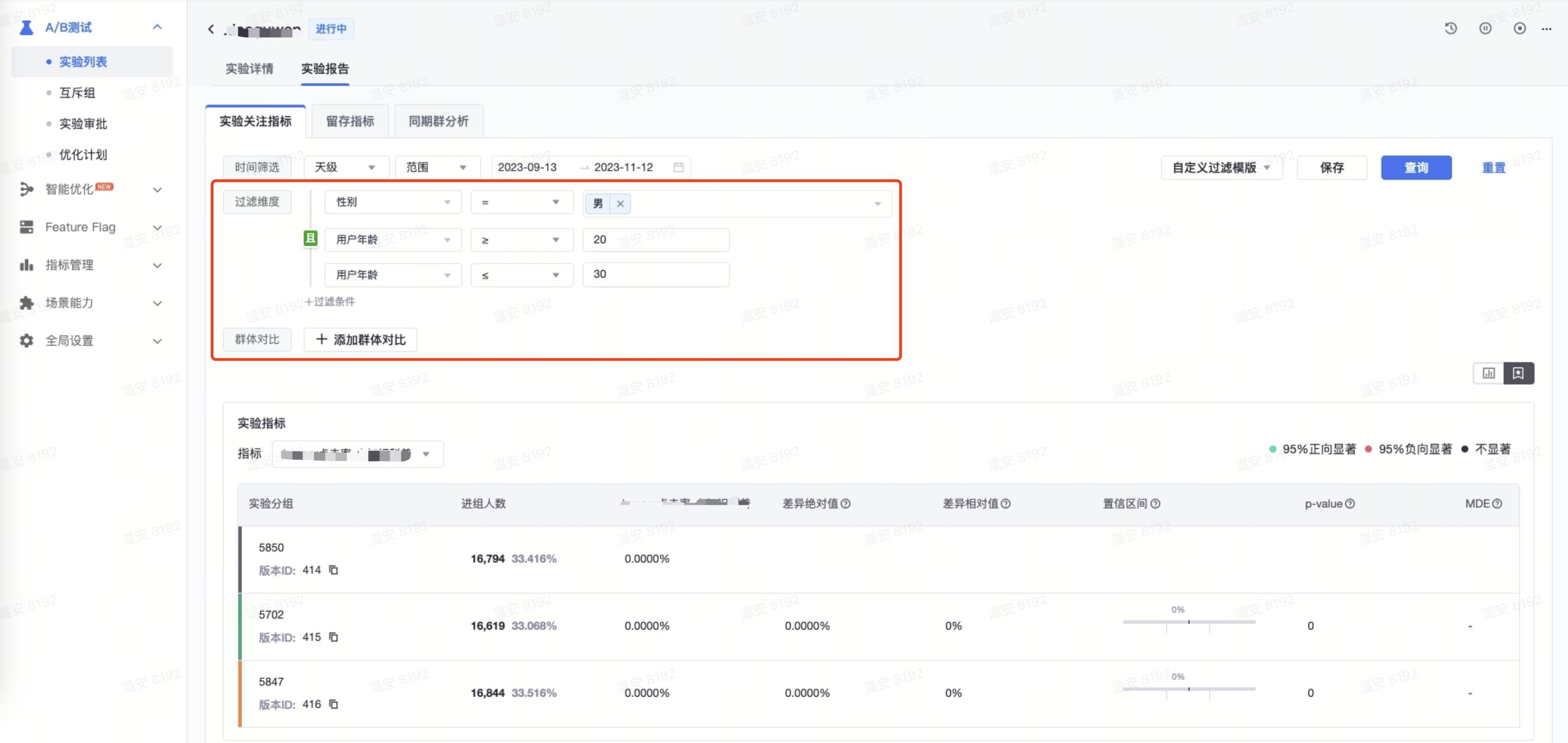Switch to bookmark card view toggle
This screenshot has height=743, width=1568.
tap(1519, 373)
